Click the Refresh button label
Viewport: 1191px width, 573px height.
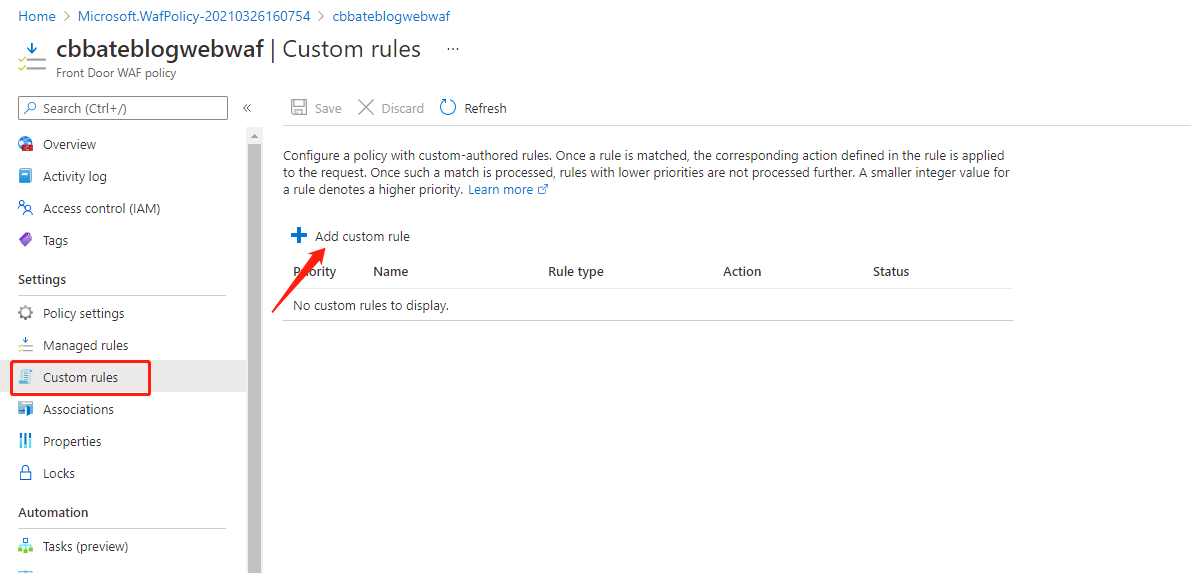(x=485, y=108)
